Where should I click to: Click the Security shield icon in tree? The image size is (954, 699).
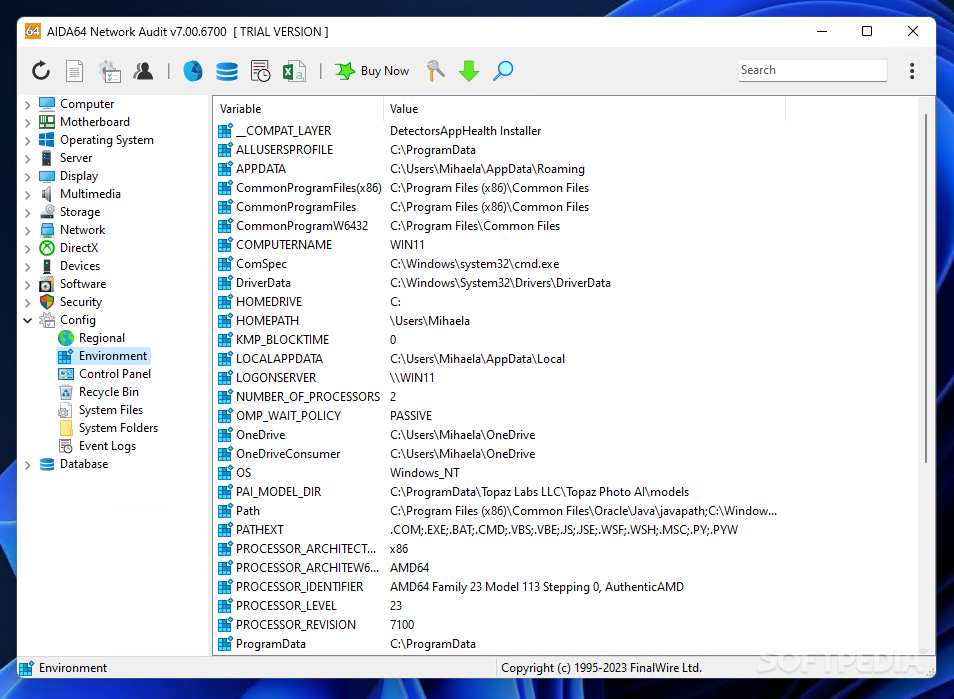coord(47,302)
